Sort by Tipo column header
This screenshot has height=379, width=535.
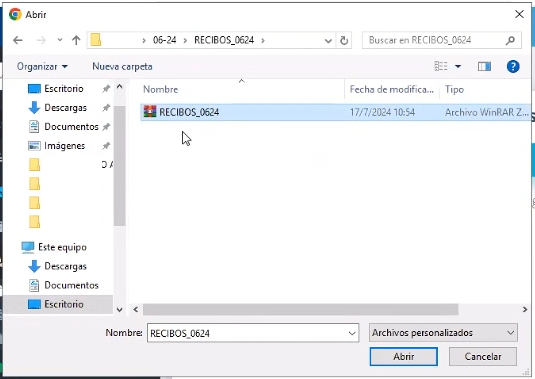click(454, 89)
